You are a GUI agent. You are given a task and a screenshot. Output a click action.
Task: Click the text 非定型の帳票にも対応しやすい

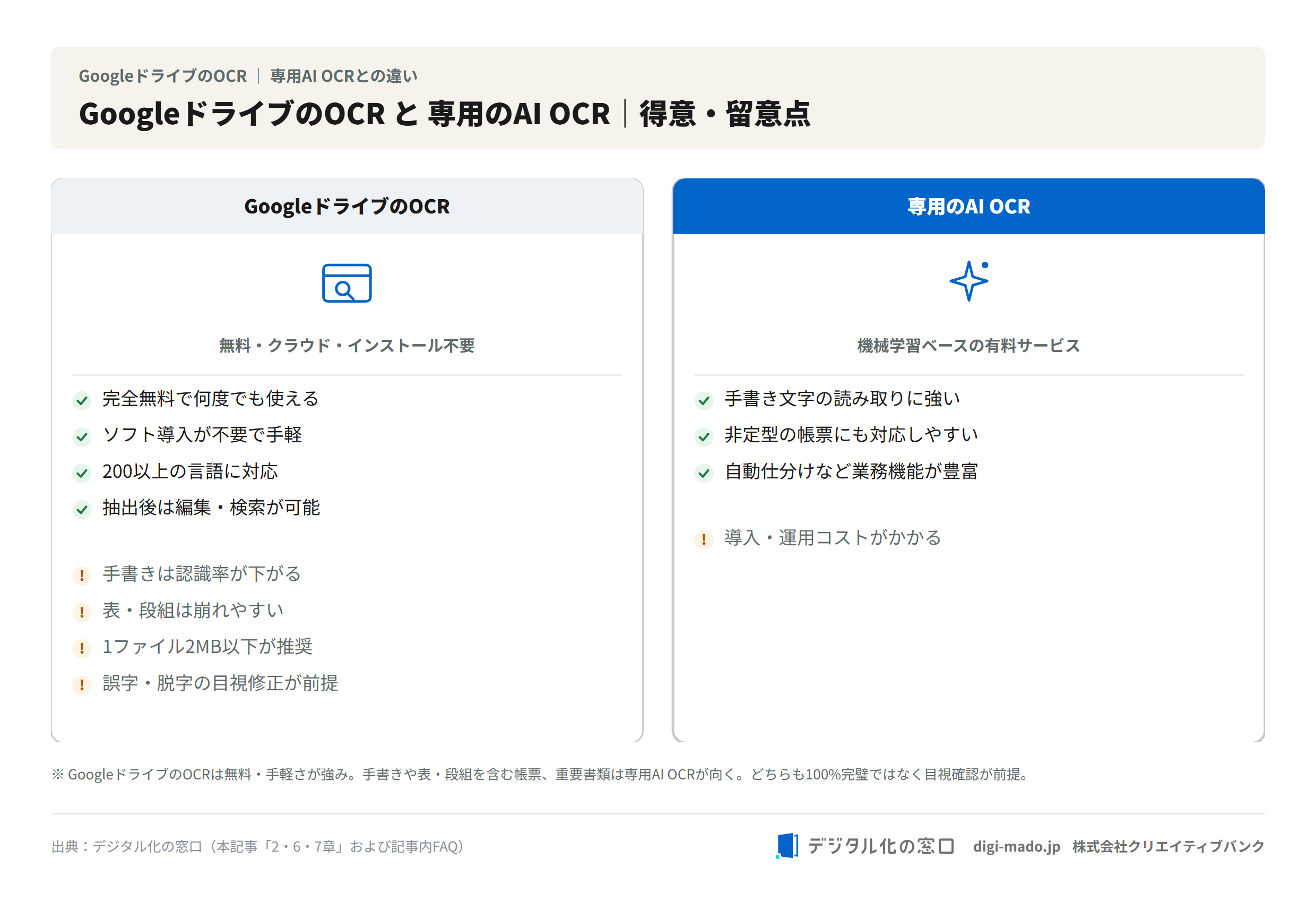click(851, 435)
